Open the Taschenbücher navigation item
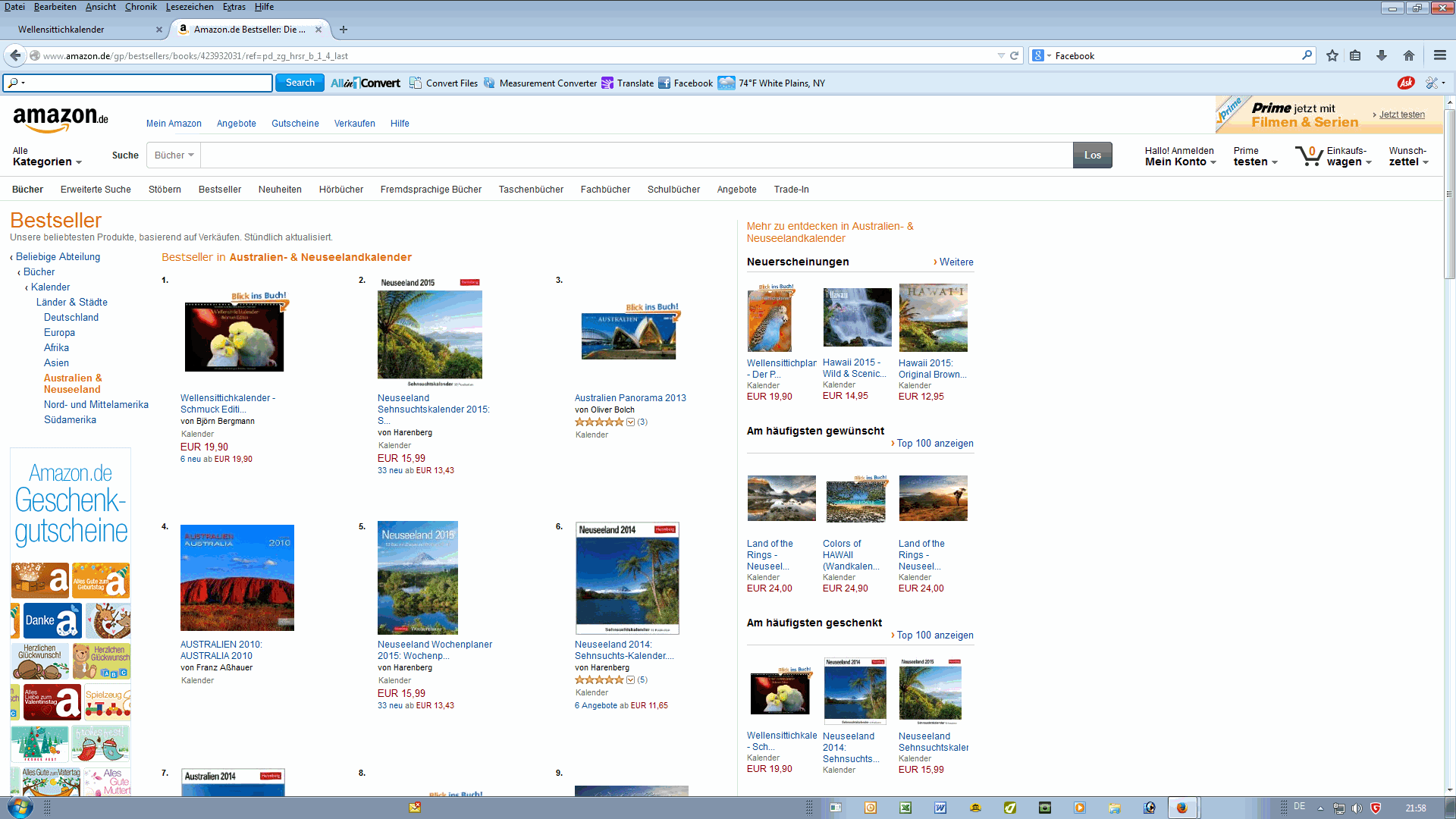 [531, 190]
